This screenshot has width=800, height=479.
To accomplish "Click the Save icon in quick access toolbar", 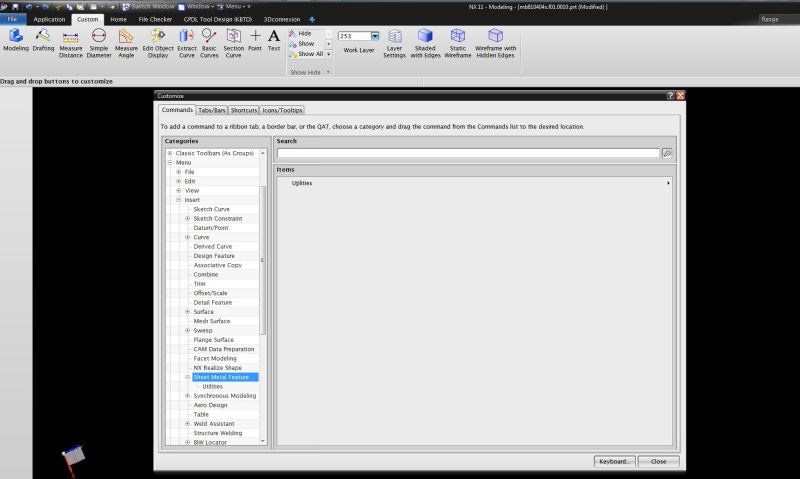I will pyautogui.click(x=15, y=7).
